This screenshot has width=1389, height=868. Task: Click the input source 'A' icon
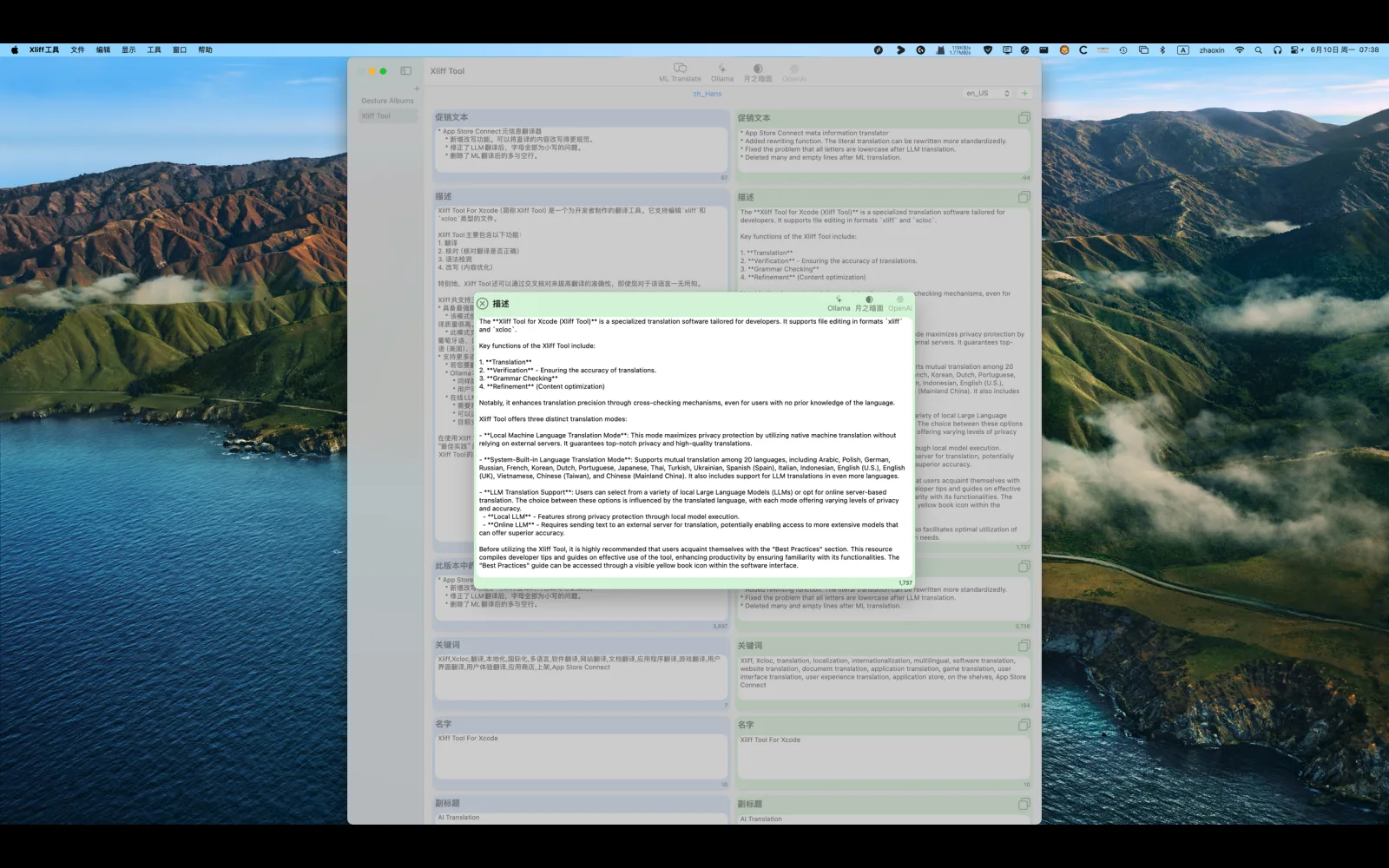pos(1183,50)
